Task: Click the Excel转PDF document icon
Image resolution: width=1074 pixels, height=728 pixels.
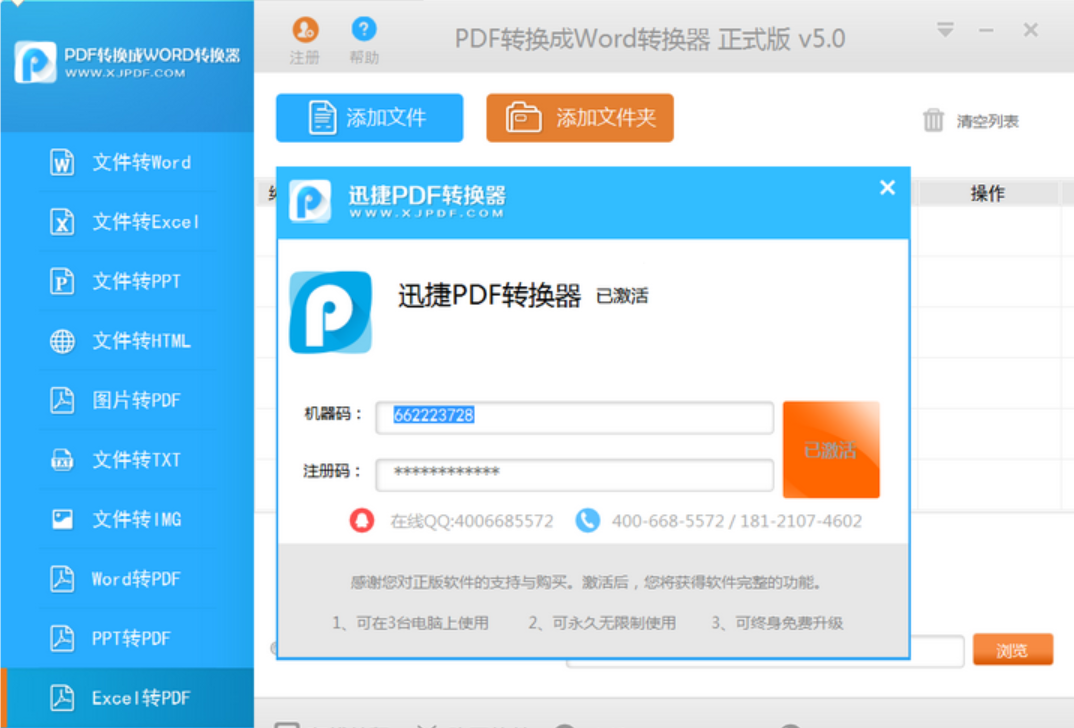Action: click(62, 698)
